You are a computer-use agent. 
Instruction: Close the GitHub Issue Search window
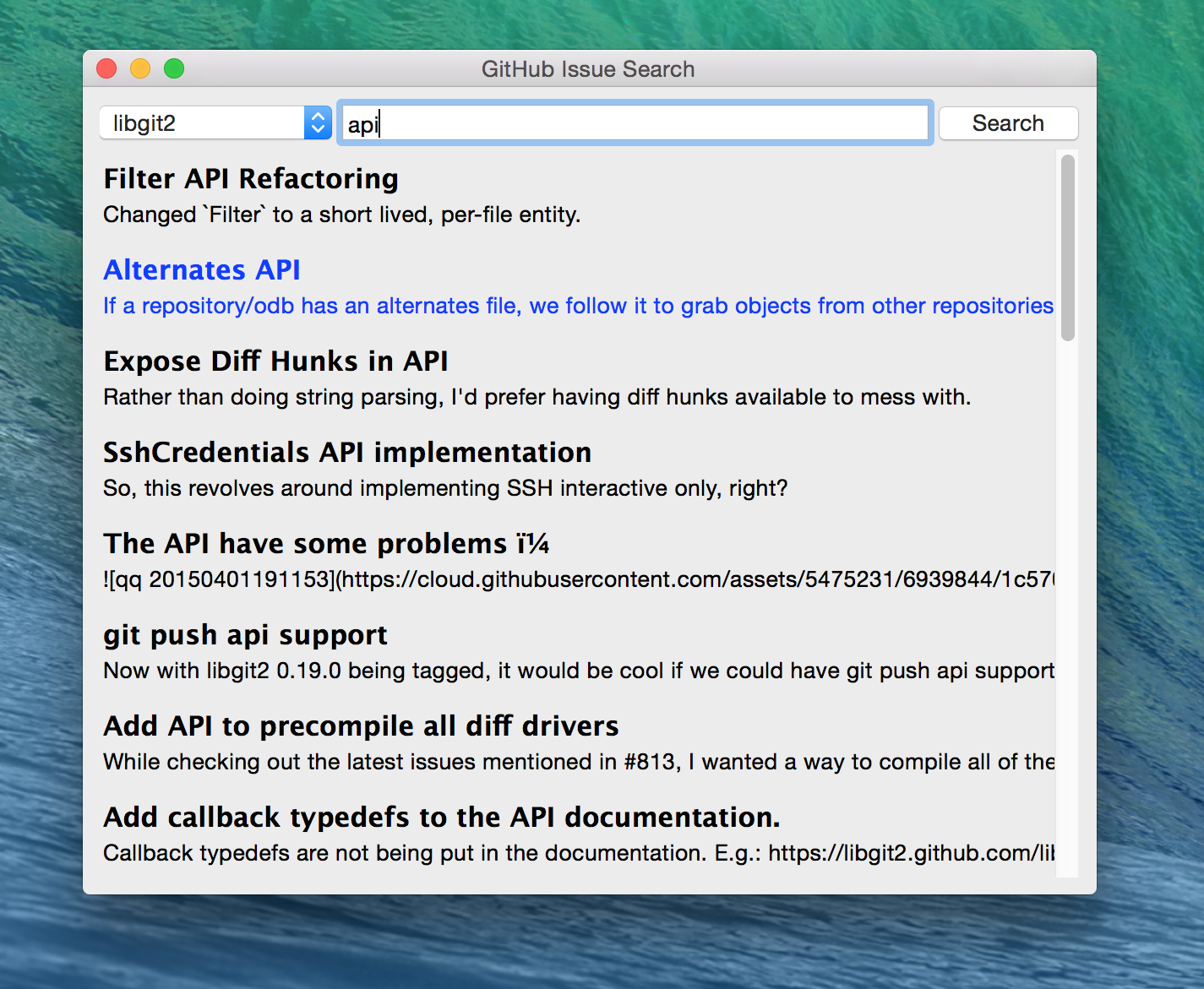coord(106,68)
